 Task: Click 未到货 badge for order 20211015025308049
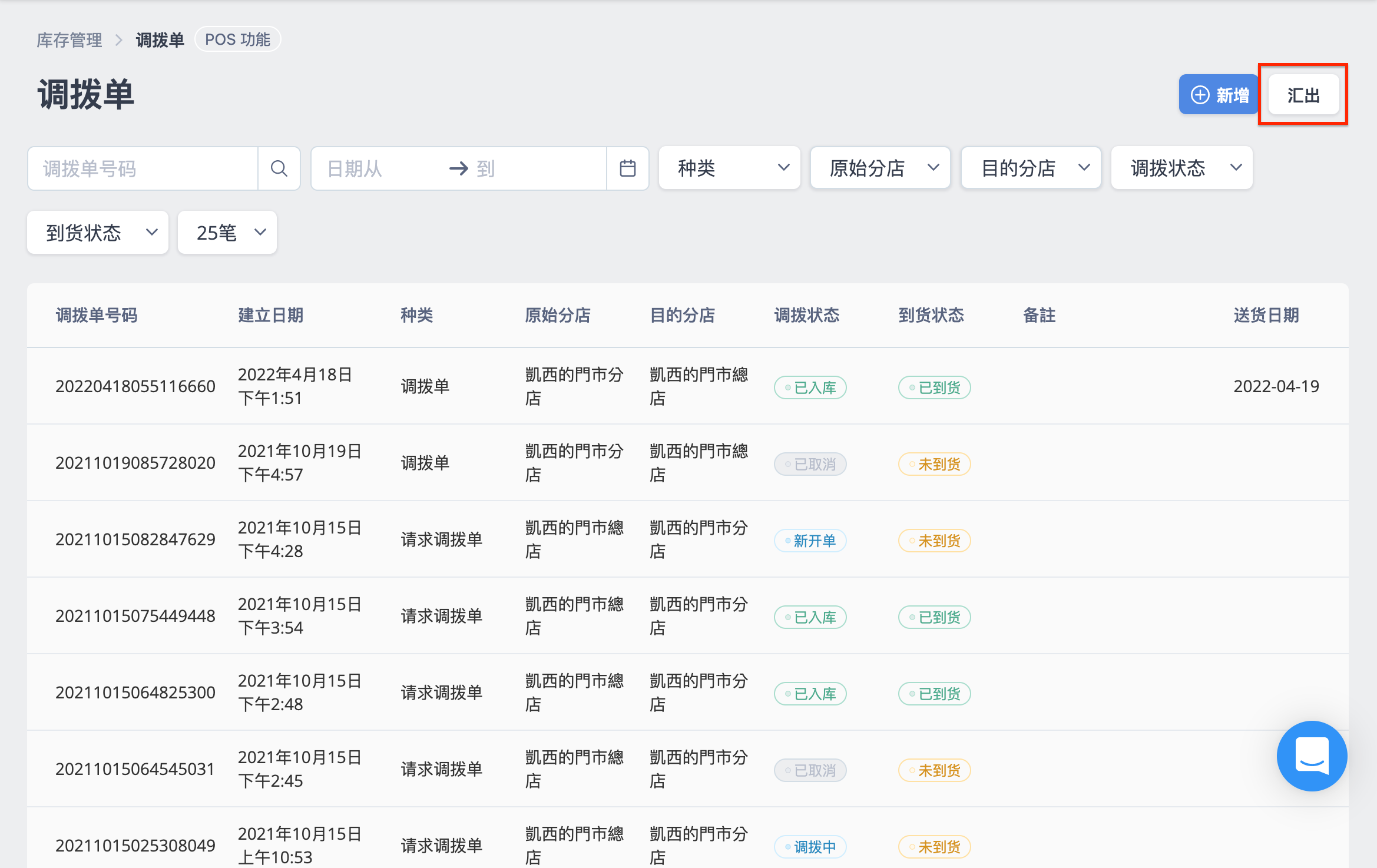[935, 847]
